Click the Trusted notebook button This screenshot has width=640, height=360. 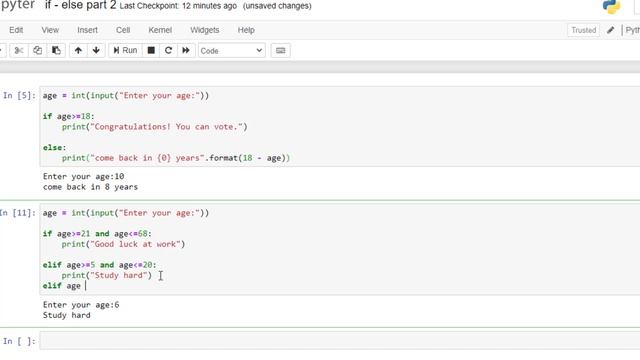click(583, 30)
